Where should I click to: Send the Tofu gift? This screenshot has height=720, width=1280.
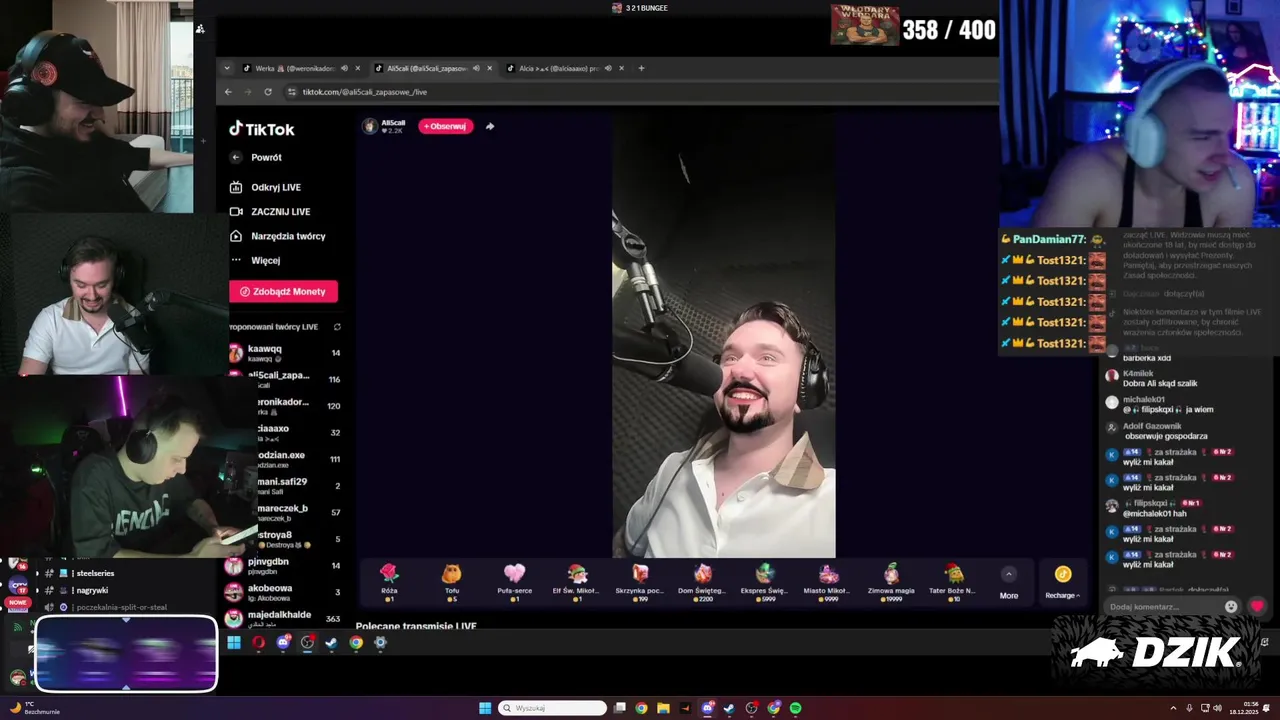[x=452, y=580]
